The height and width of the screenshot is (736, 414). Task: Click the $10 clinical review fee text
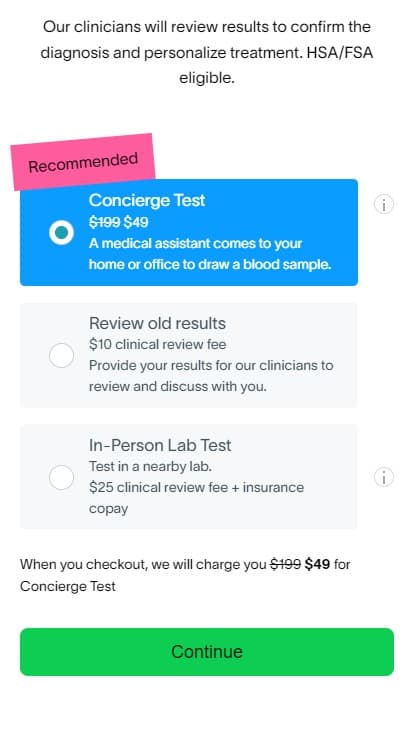point(158,344)
